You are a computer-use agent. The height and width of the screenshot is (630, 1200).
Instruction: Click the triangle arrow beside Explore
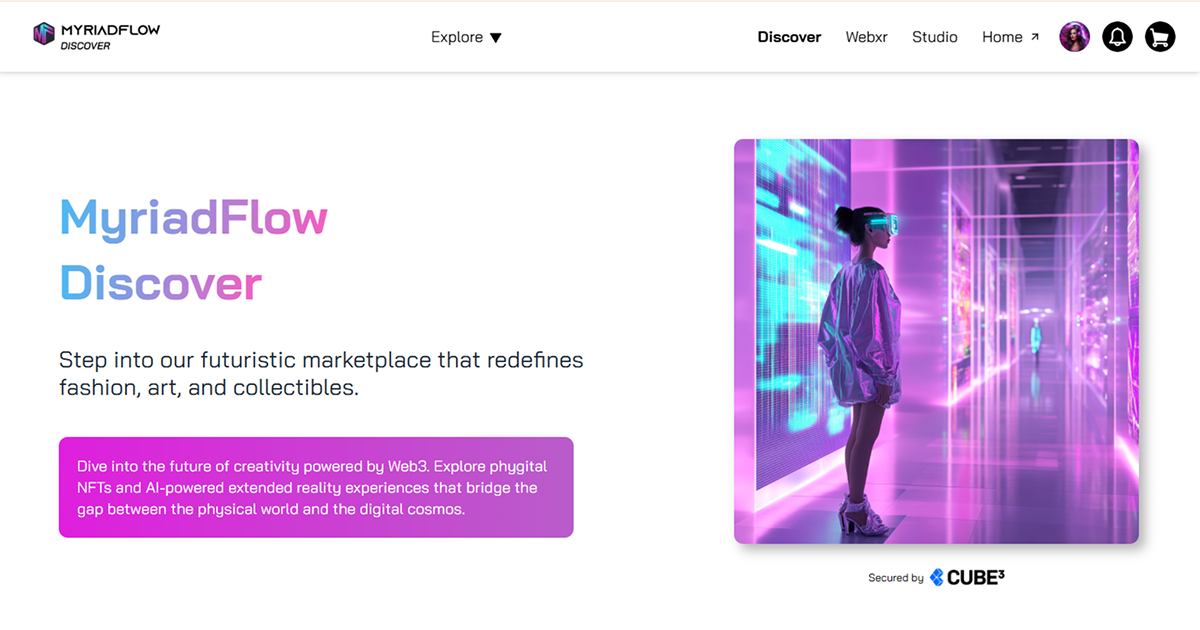point(494,37)
